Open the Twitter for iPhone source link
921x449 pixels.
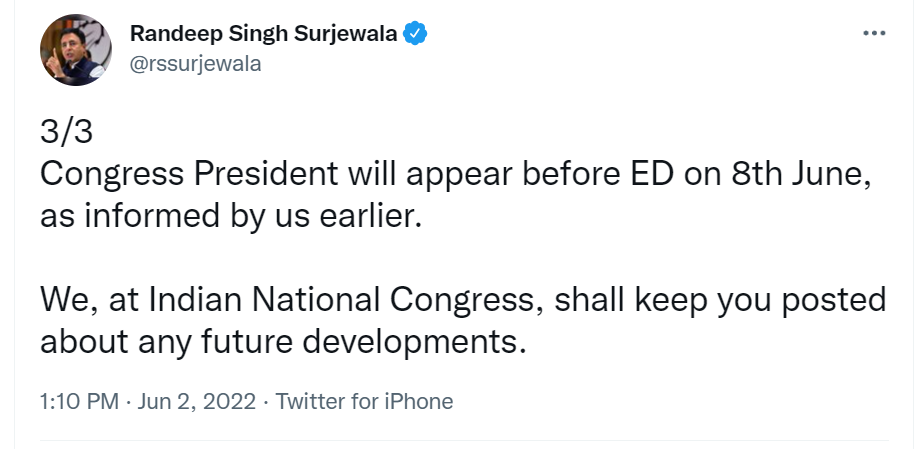364,402
